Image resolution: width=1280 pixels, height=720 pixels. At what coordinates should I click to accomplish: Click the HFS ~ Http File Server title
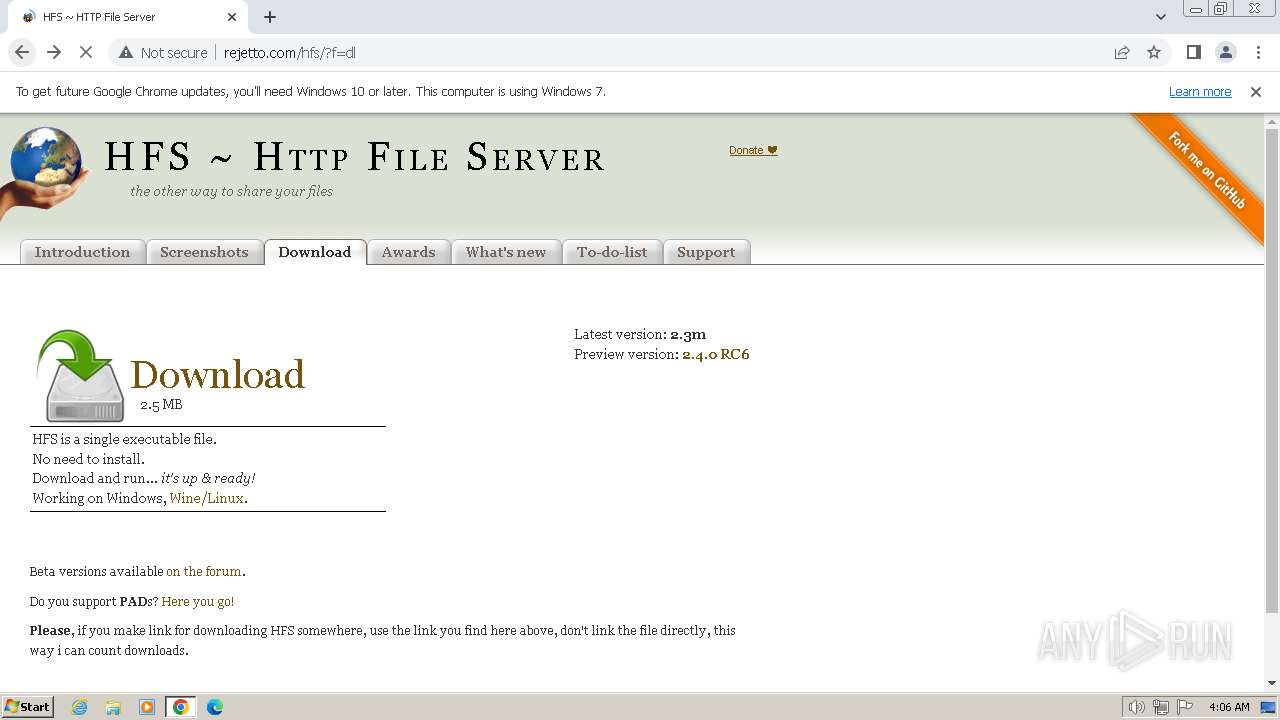(354, 158)
